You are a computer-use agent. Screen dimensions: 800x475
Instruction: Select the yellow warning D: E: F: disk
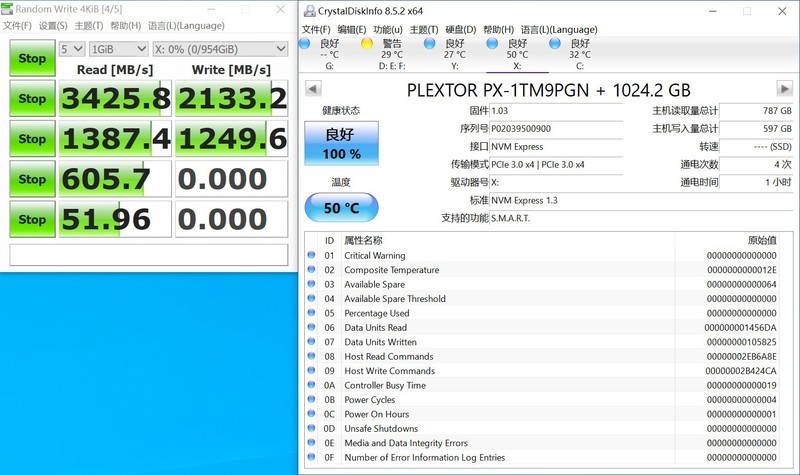(x=367, y=44)
